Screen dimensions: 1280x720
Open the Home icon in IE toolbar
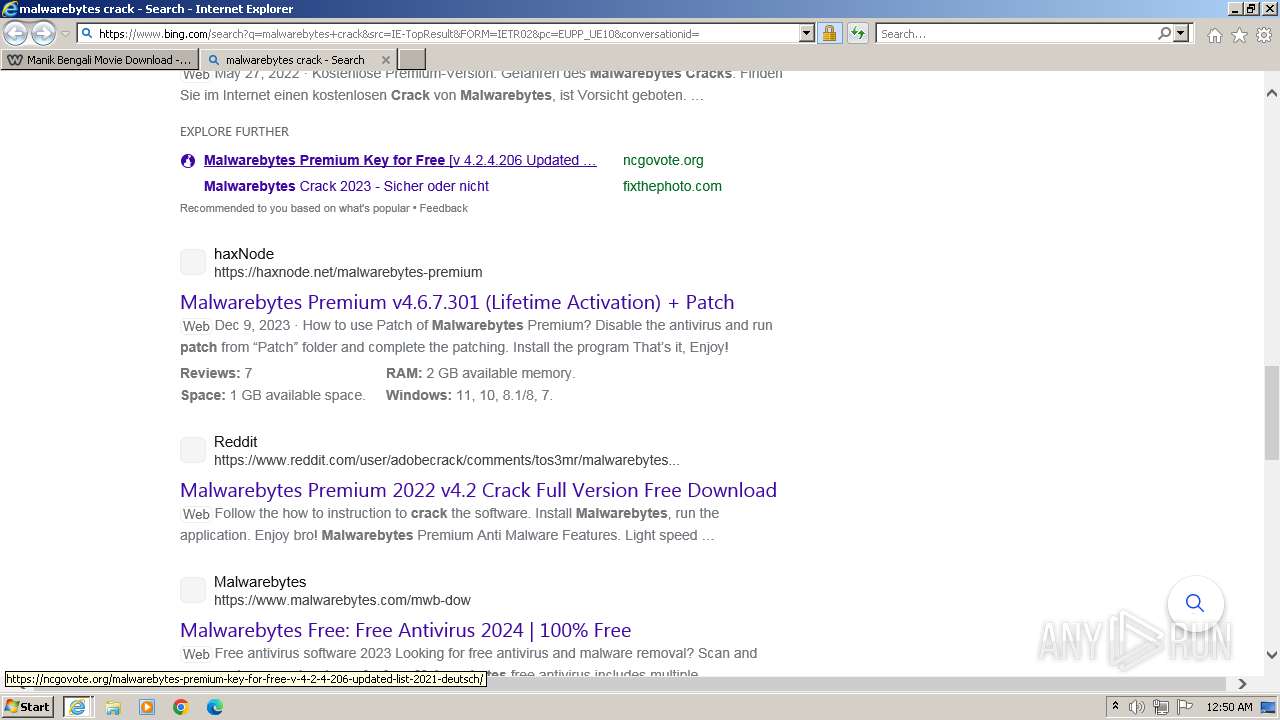pyautogui.click(x=1214, y=35)
